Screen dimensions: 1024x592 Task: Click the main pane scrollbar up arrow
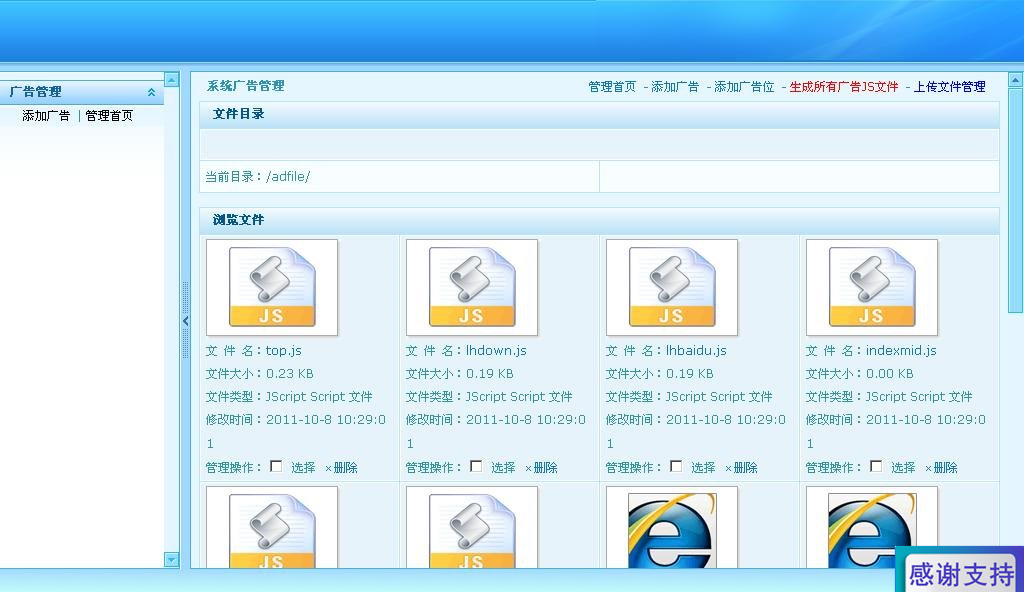(1016, 80)
